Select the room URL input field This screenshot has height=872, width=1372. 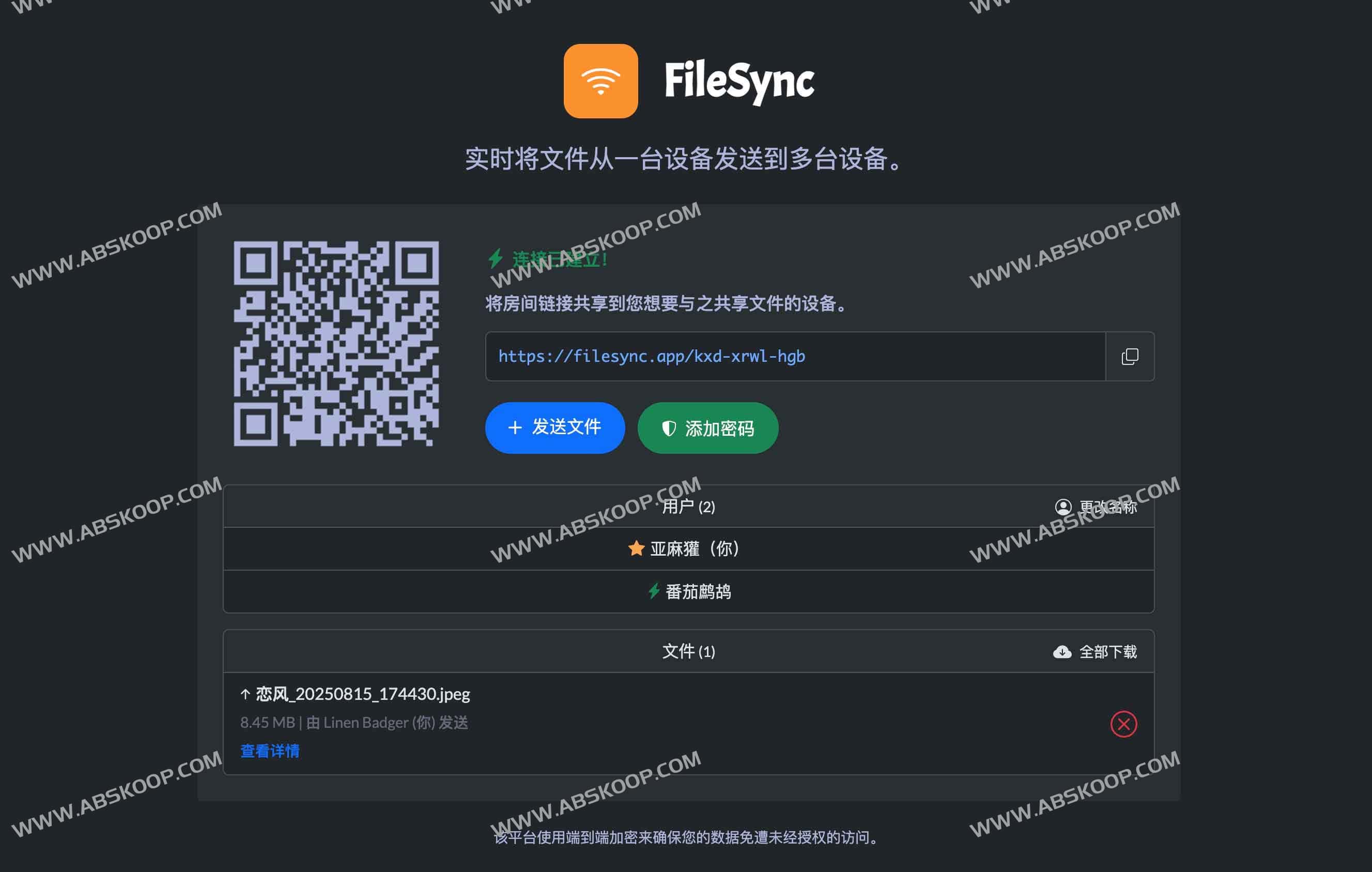pyautogui.click(x=795, y=356)
